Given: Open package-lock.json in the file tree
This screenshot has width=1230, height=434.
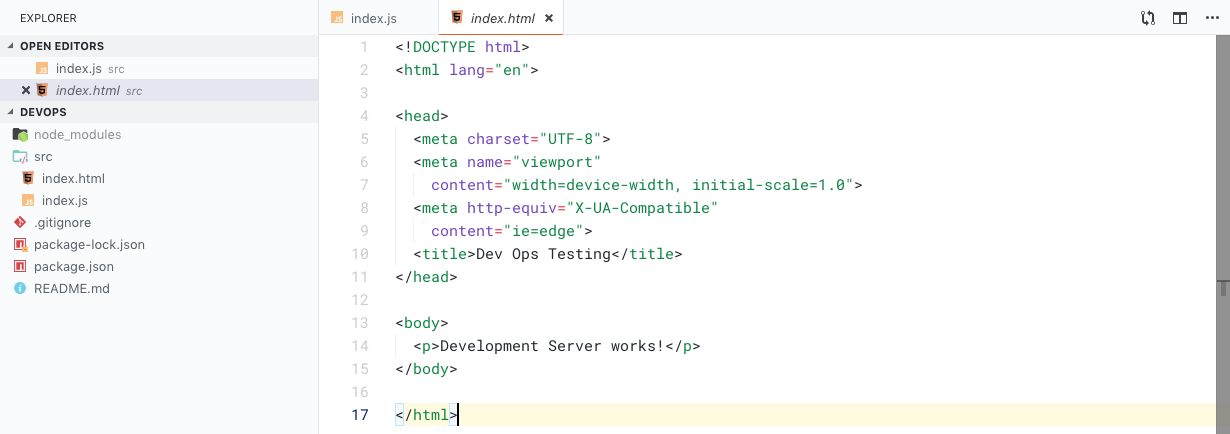Looking at the screenshot, I should click(89, 244).
